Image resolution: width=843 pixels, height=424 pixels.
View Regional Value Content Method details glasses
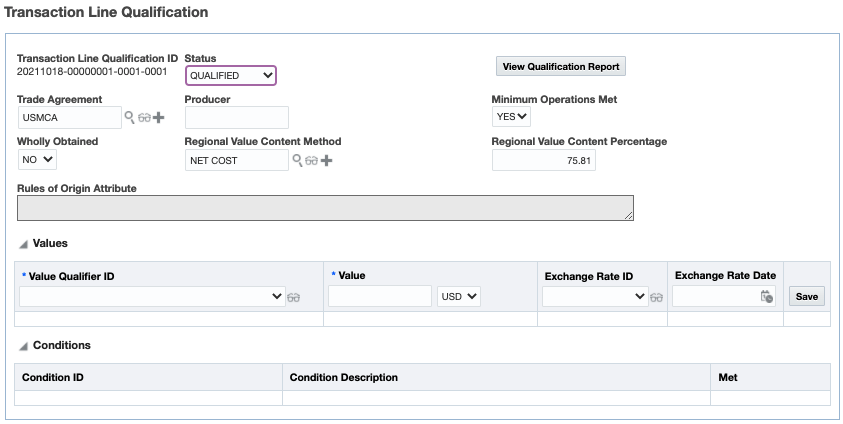click(x=312, y=160)
